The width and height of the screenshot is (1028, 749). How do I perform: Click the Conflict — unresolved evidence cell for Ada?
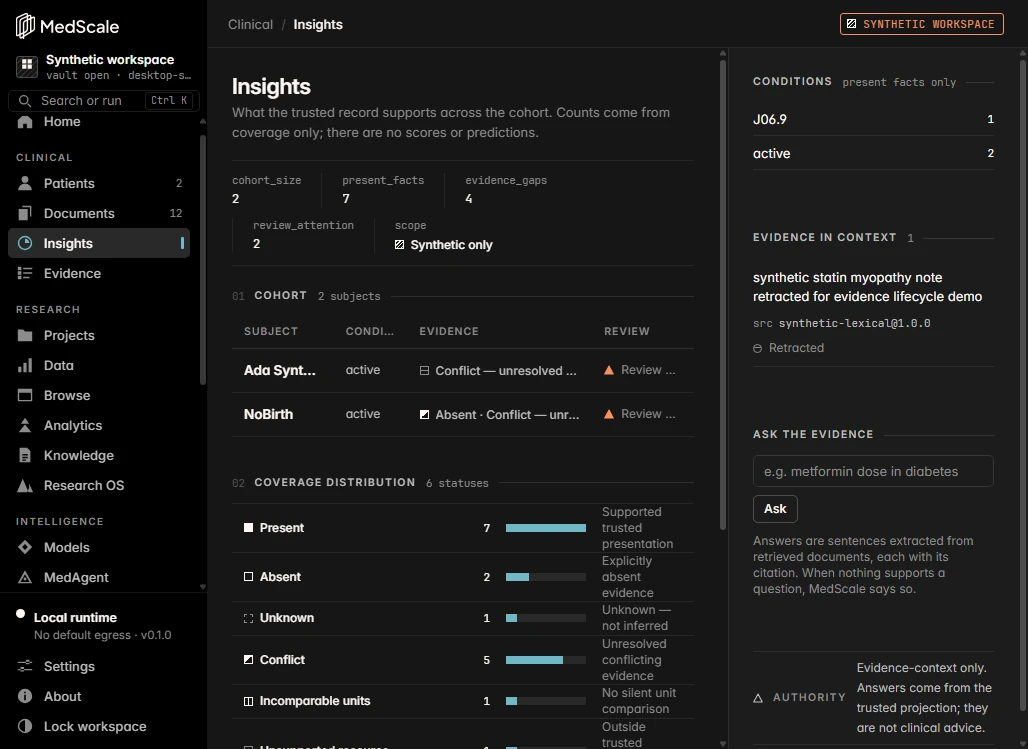click(x=498, y=371)
